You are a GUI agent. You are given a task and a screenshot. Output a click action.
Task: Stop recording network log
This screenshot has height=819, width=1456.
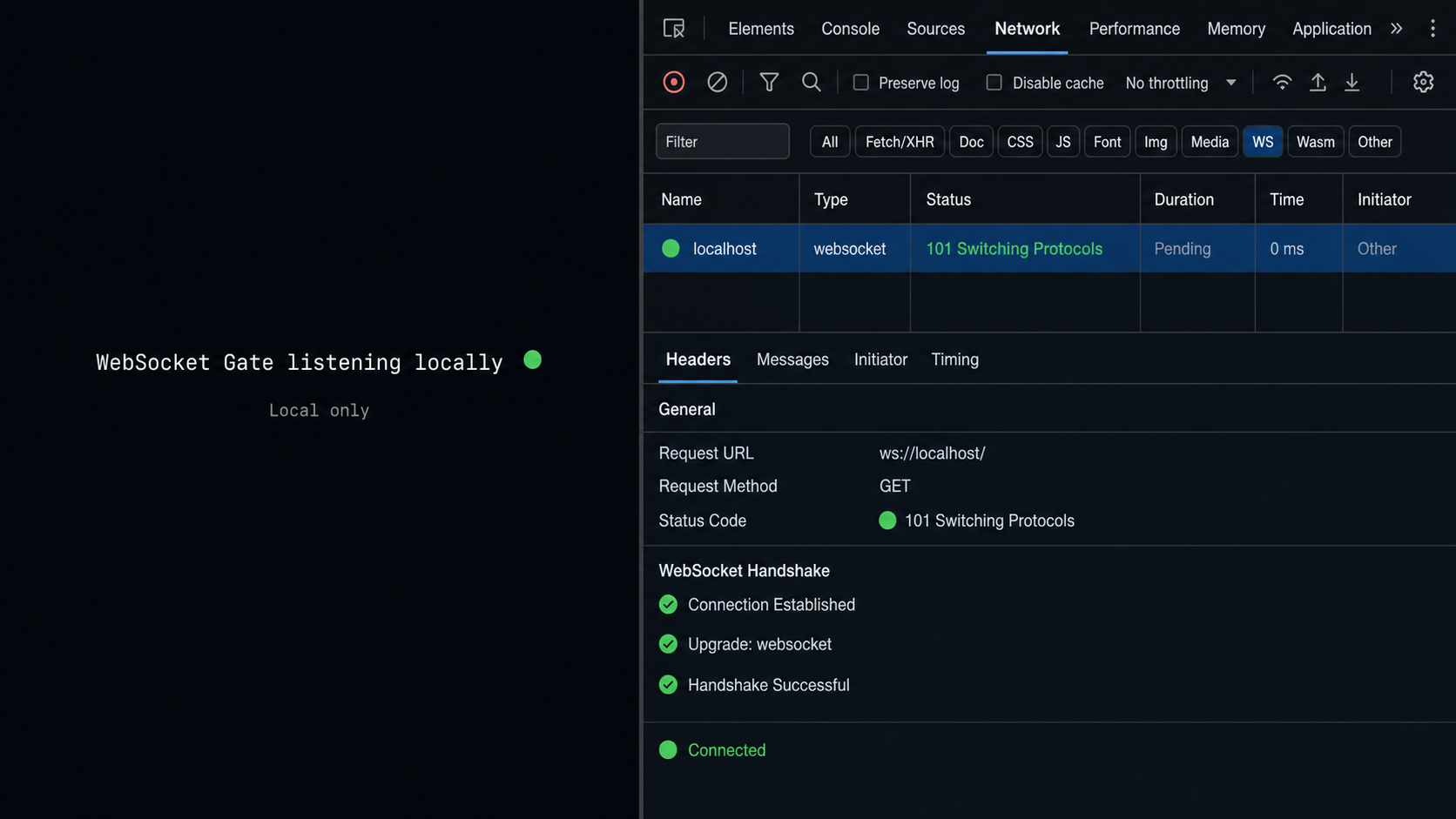674,82
